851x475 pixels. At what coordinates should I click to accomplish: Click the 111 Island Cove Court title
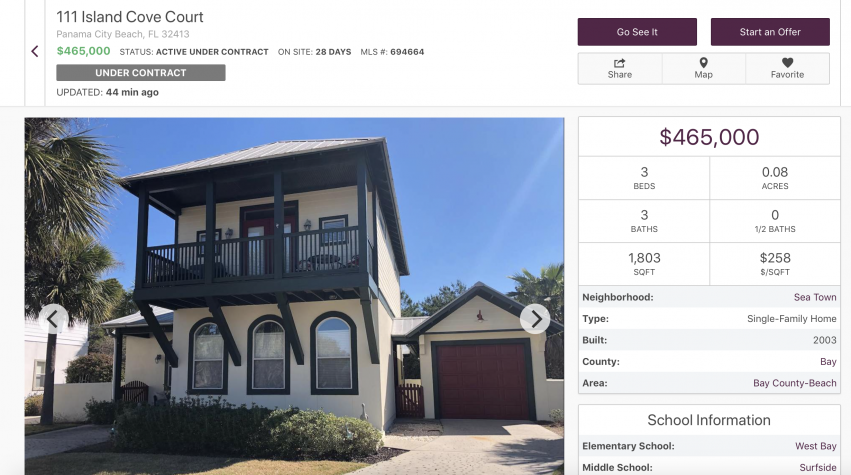[130, 17]
